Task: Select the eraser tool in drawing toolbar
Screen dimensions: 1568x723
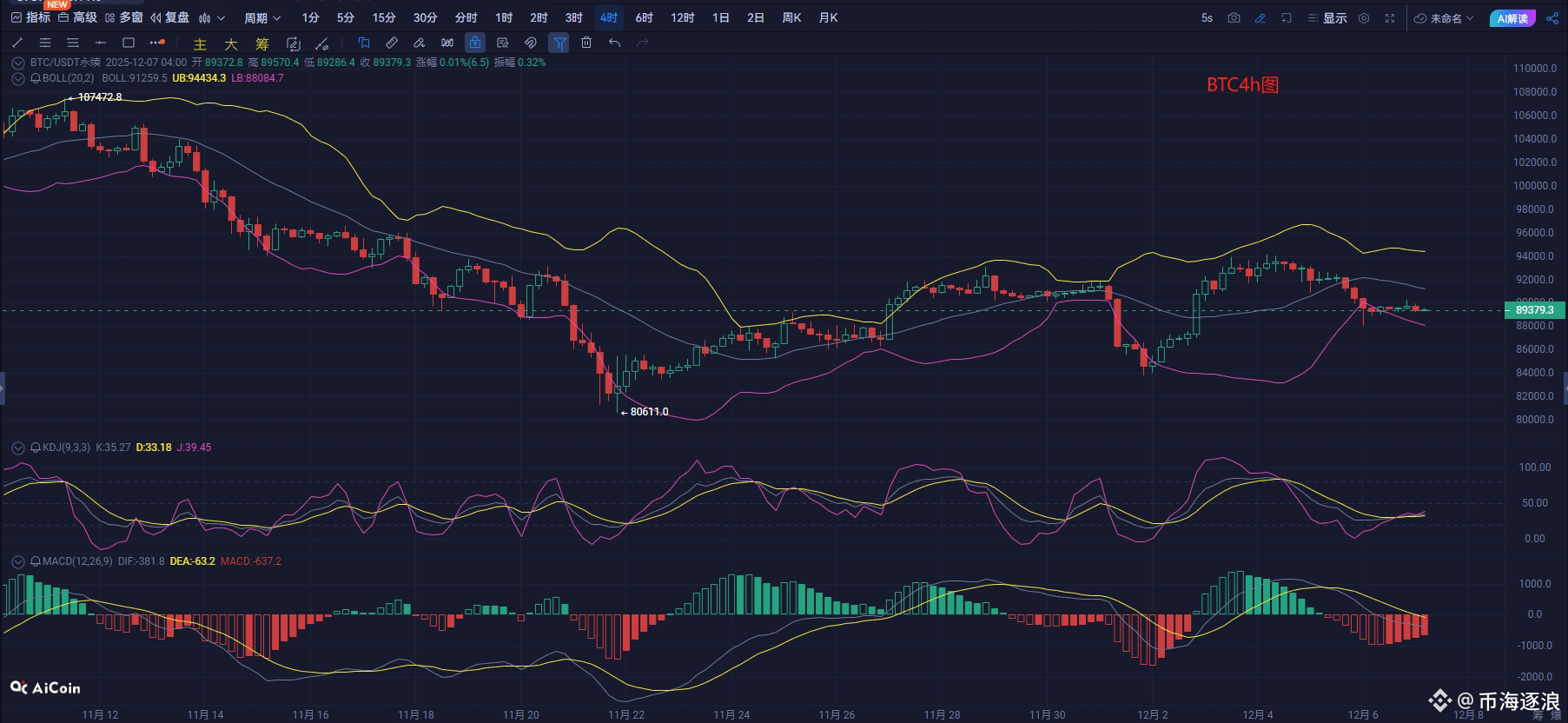Action: click(419, 43)
